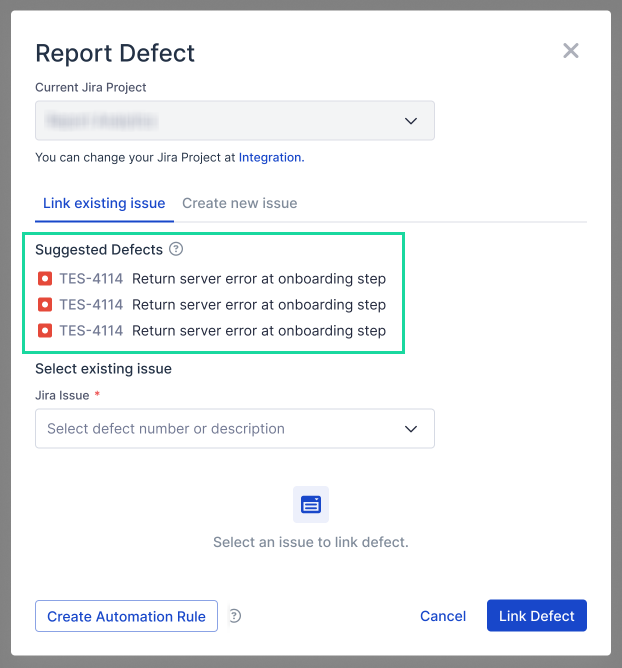Screen dimensions: 622x668
Task: Close the Report Defect dialog
Action: coord(571,51)
